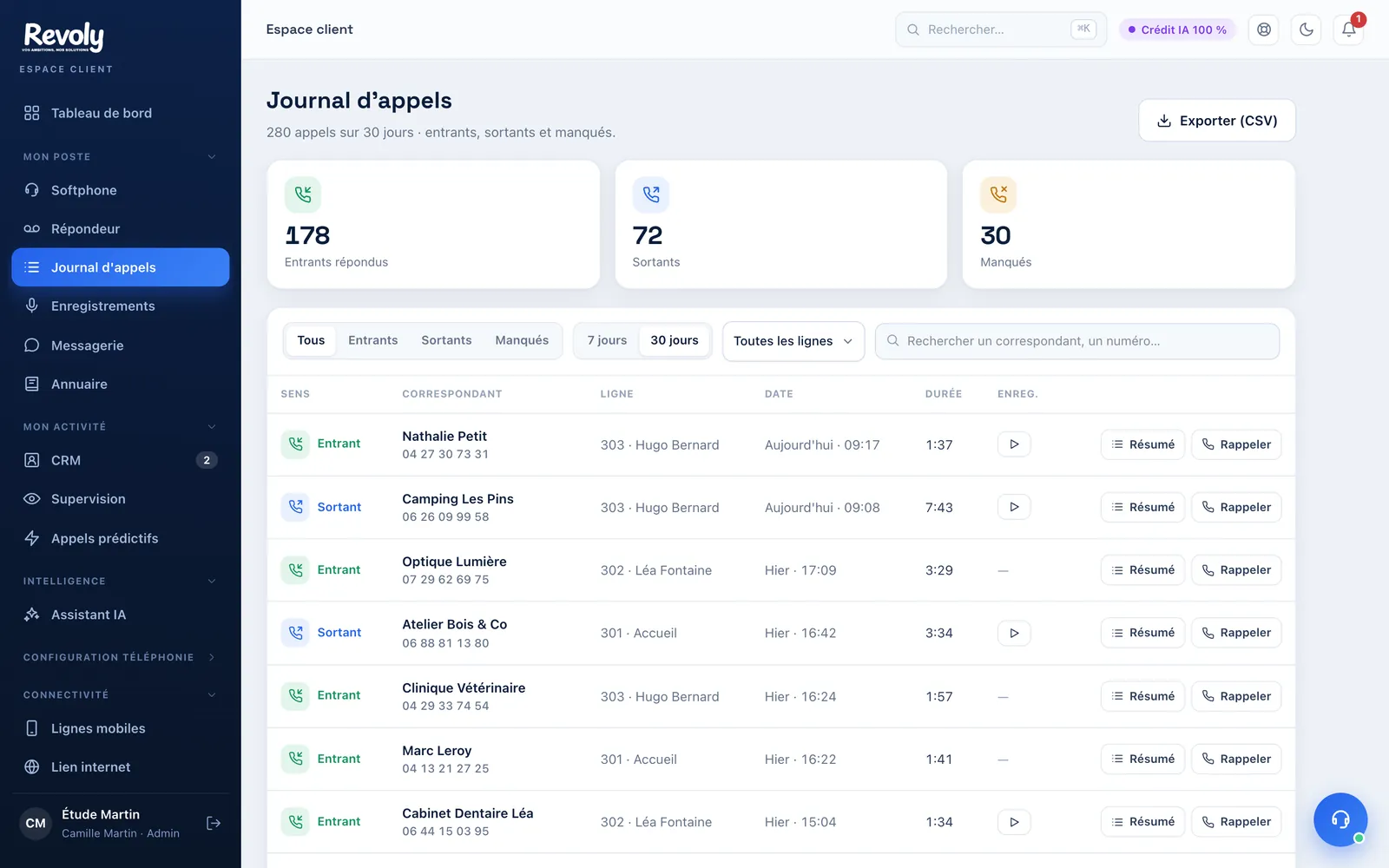Collapse the INTELLIGENCE section
Image resolution: width=1389 pixels, height=868 pixels.
121,582
